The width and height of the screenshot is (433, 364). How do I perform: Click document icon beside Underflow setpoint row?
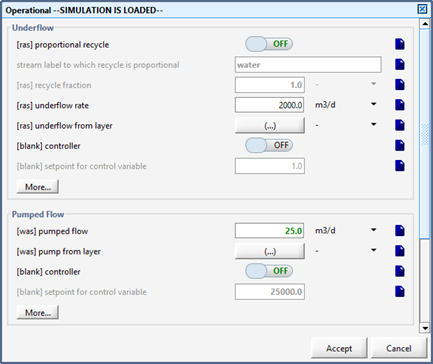point(400,166)
